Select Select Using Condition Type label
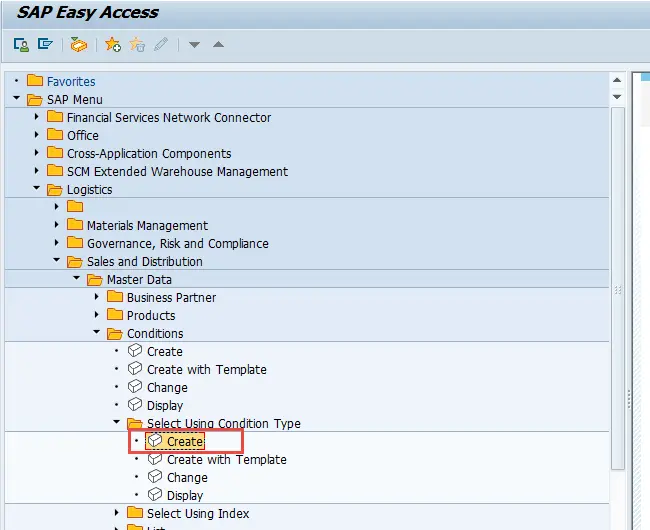 click(x=224, y=424)
